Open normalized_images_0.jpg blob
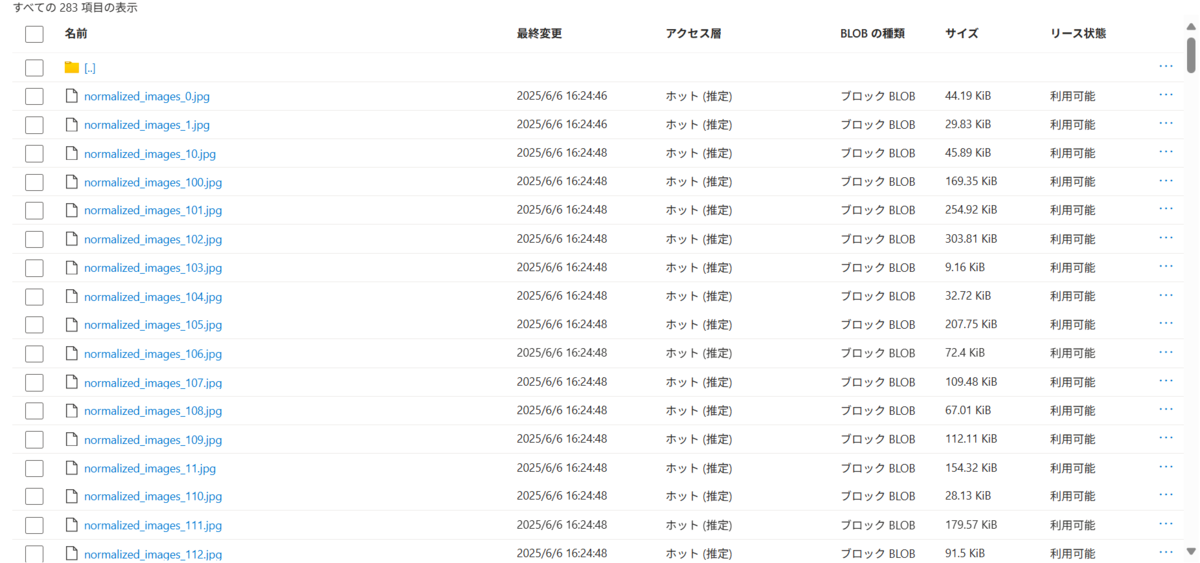Image resolution: width=1200 pixels, height=563 pixels. 147,97
